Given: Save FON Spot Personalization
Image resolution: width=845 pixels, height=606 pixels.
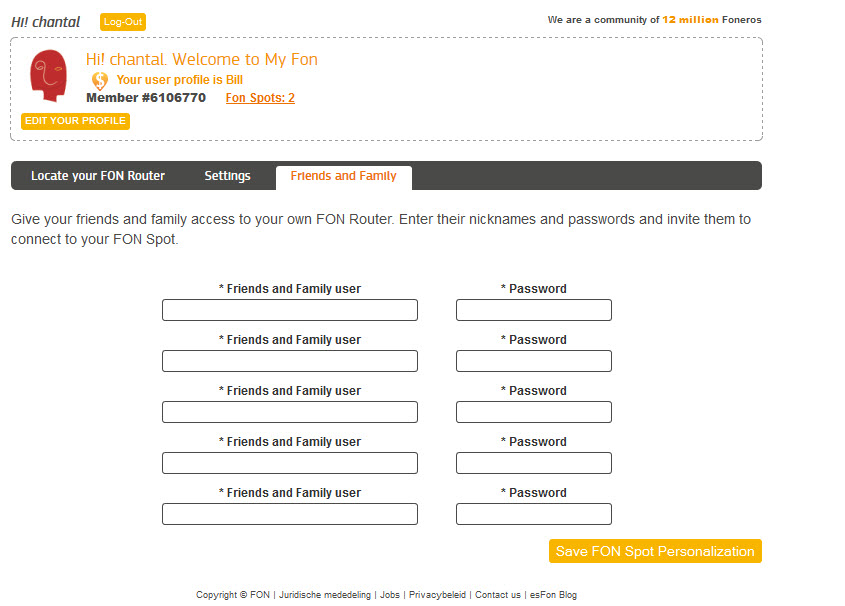Looking at the screenshot, I should point(655,551).
